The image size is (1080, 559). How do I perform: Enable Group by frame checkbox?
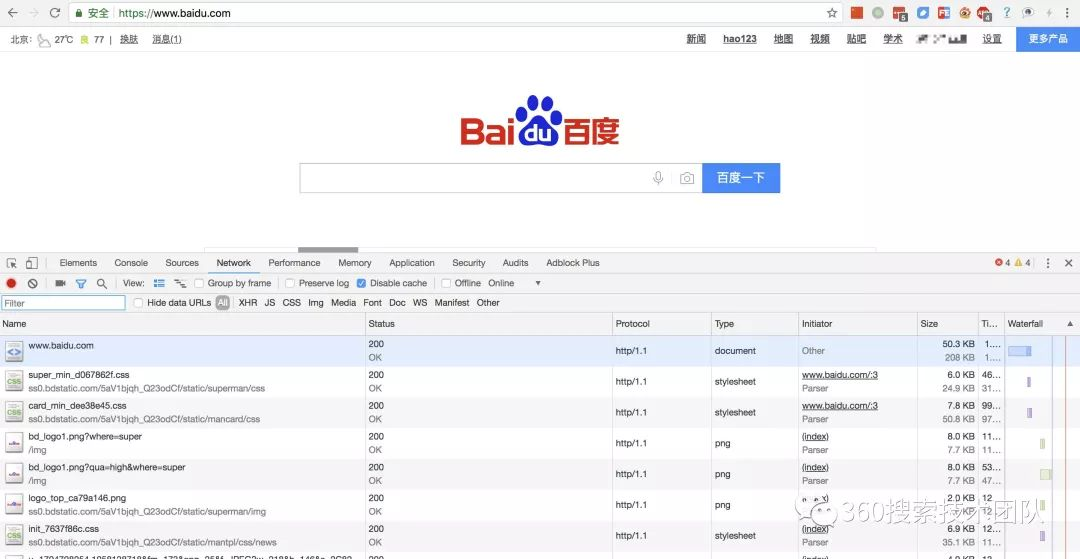point(199,283)
